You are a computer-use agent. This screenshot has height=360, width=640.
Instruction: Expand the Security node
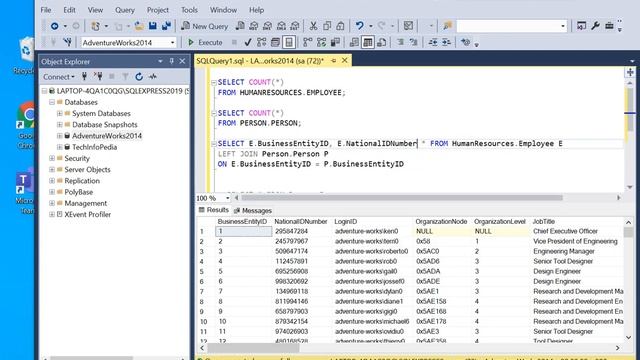tap(52, 158)
